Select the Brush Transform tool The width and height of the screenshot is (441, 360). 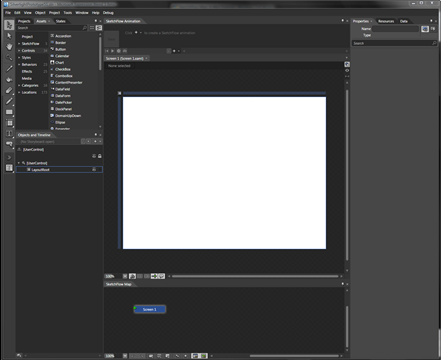click(9, 90)
